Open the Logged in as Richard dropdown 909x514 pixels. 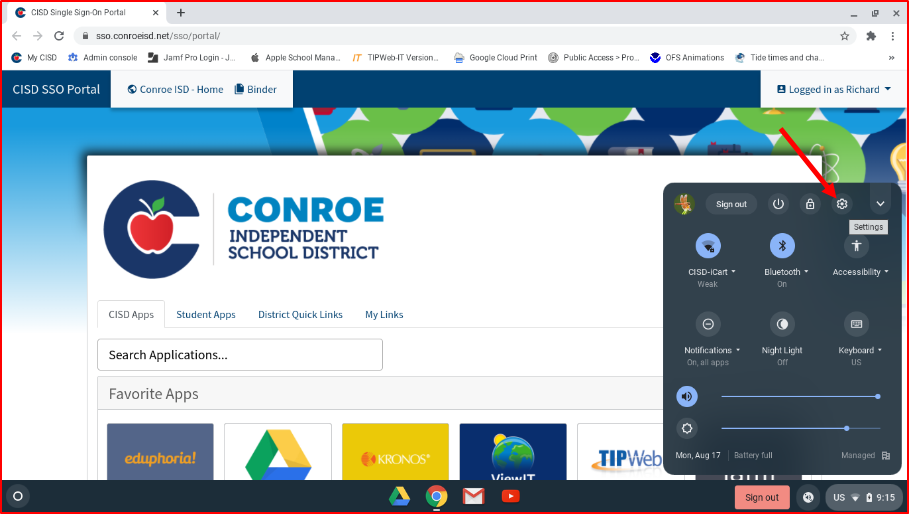(x=833, y=89)
